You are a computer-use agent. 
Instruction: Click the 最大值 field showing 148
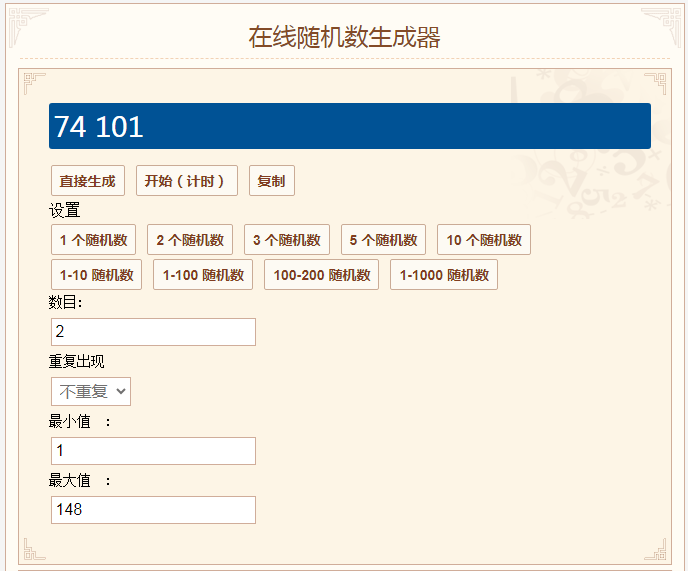click(x=153, y=510)
